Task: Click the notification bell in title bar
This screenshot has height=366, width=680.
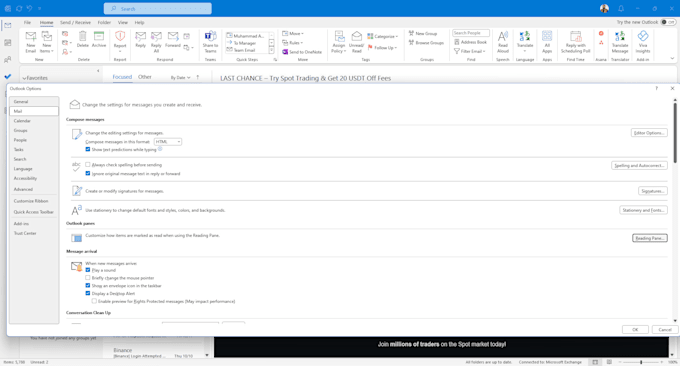Action: (621, 8)
